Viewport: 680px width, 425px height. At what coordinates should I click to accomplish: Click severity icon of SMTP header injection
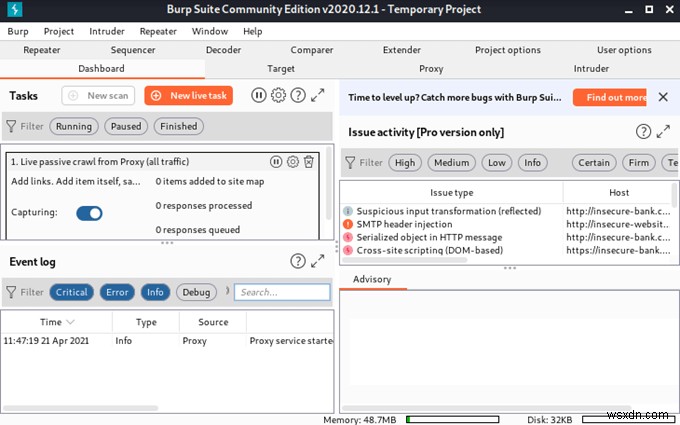click(348, 224)
